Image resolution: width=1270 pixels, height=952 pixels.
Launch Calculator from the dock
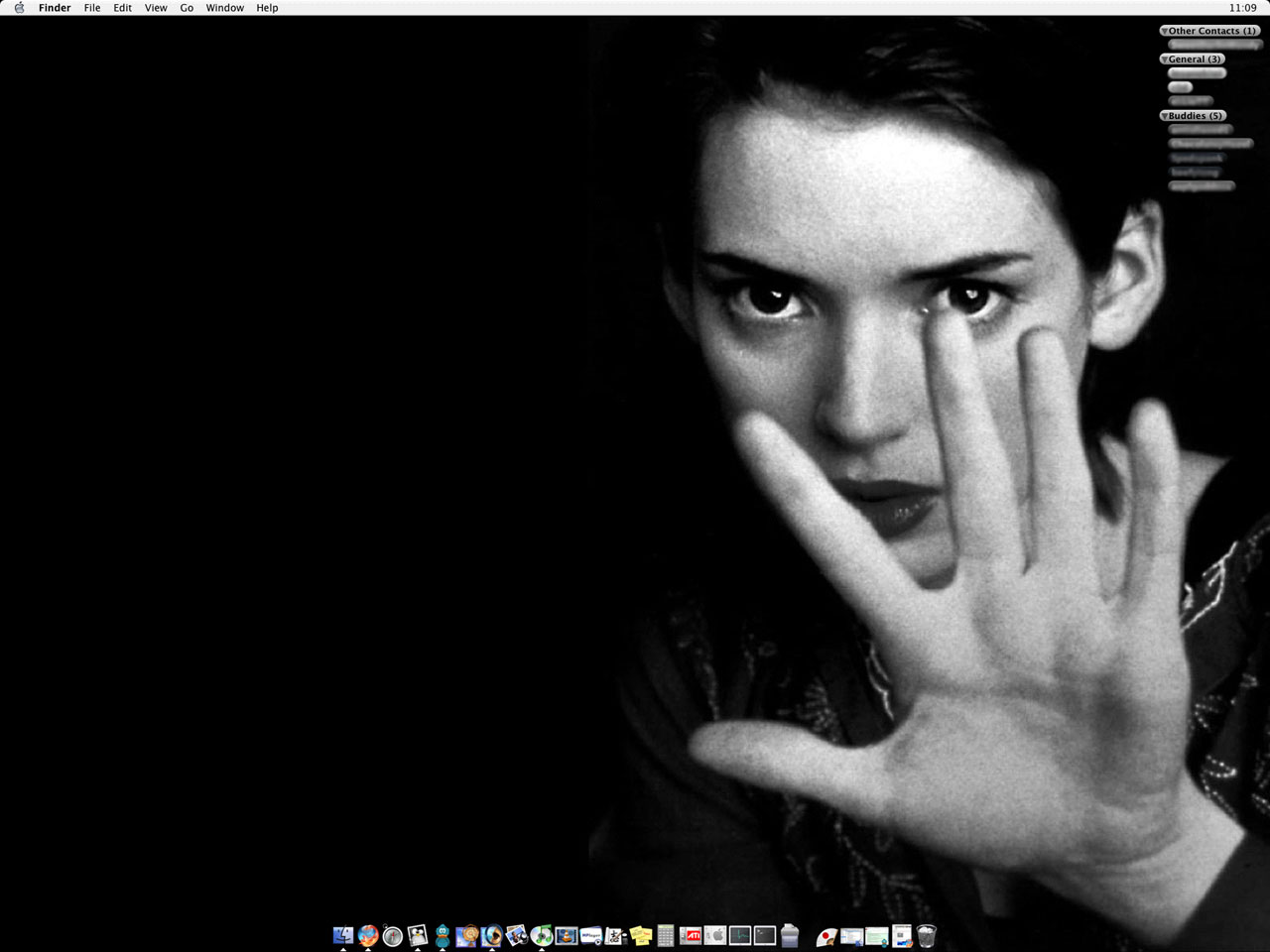pos(666,935)
